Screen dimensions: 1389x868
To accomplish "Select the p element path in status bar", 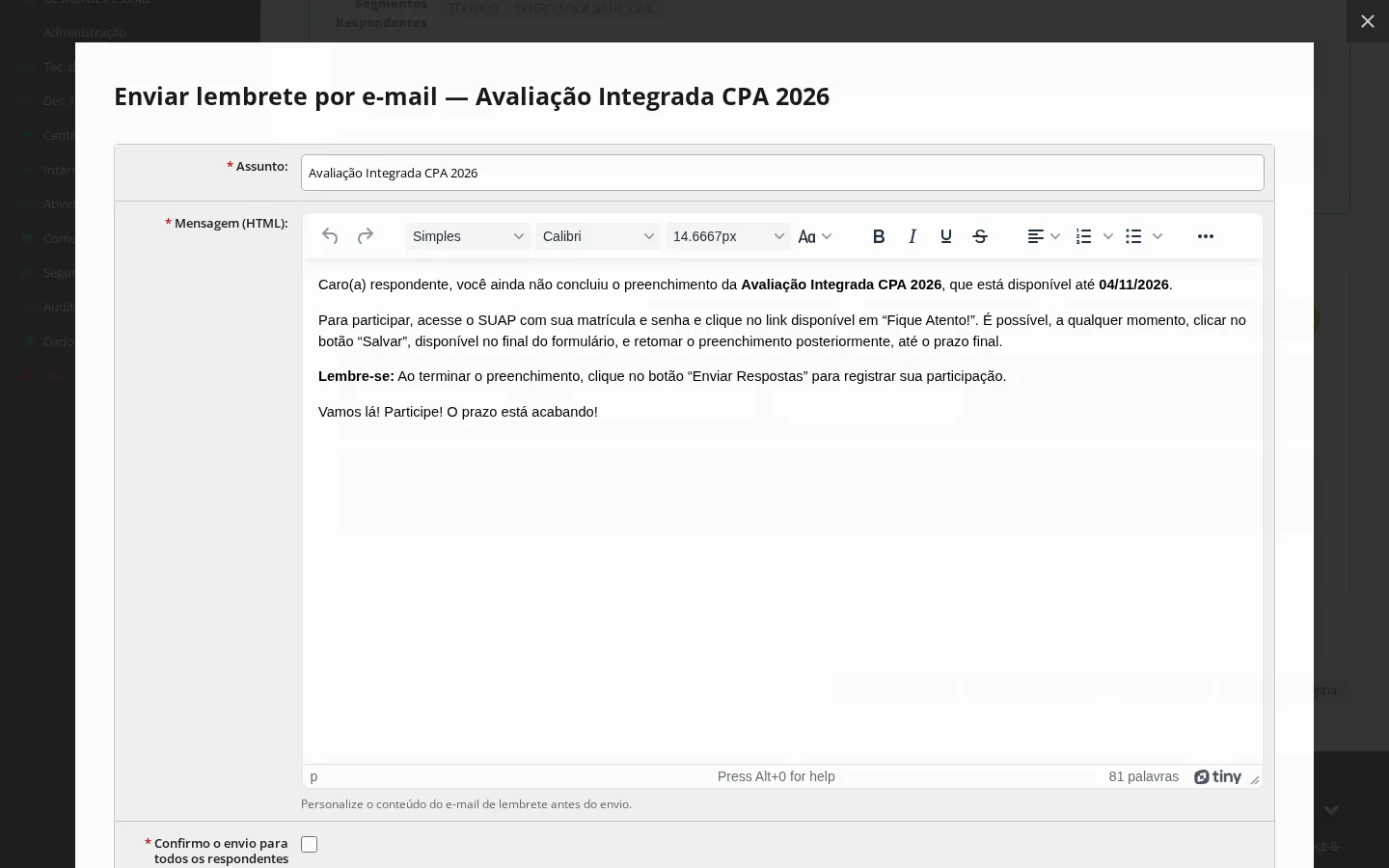I will pos(313,777).
